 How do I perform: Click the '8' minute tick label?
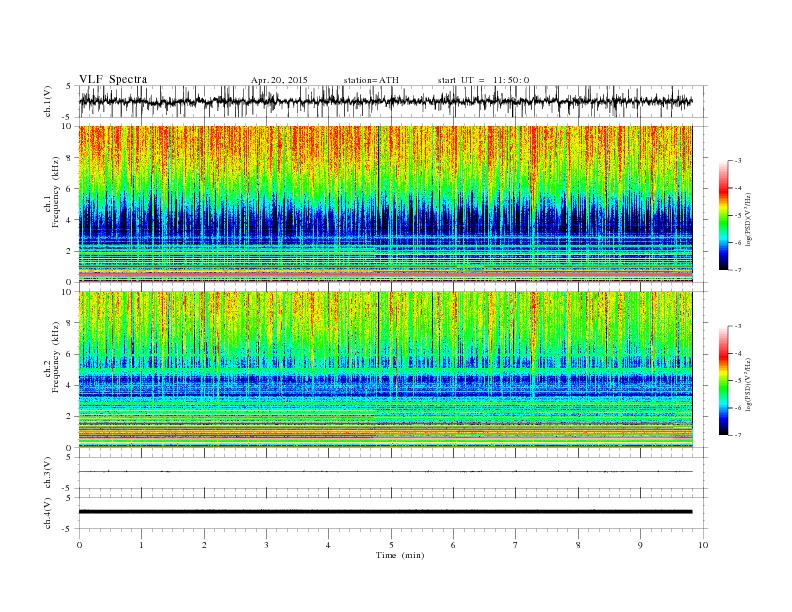pyautogui.click(x=578, y=545)
